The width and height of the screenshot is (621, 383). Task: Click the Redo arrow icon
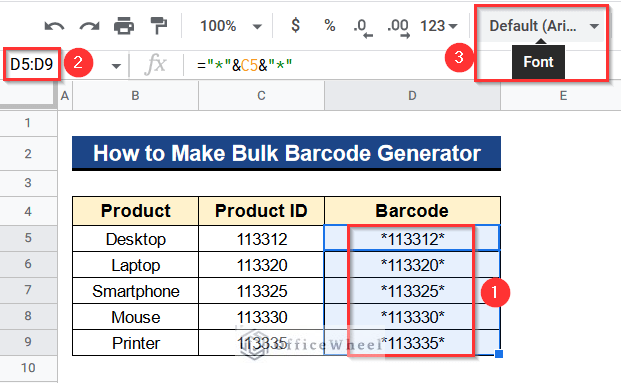pyautogui.click(x=90, y=27)
